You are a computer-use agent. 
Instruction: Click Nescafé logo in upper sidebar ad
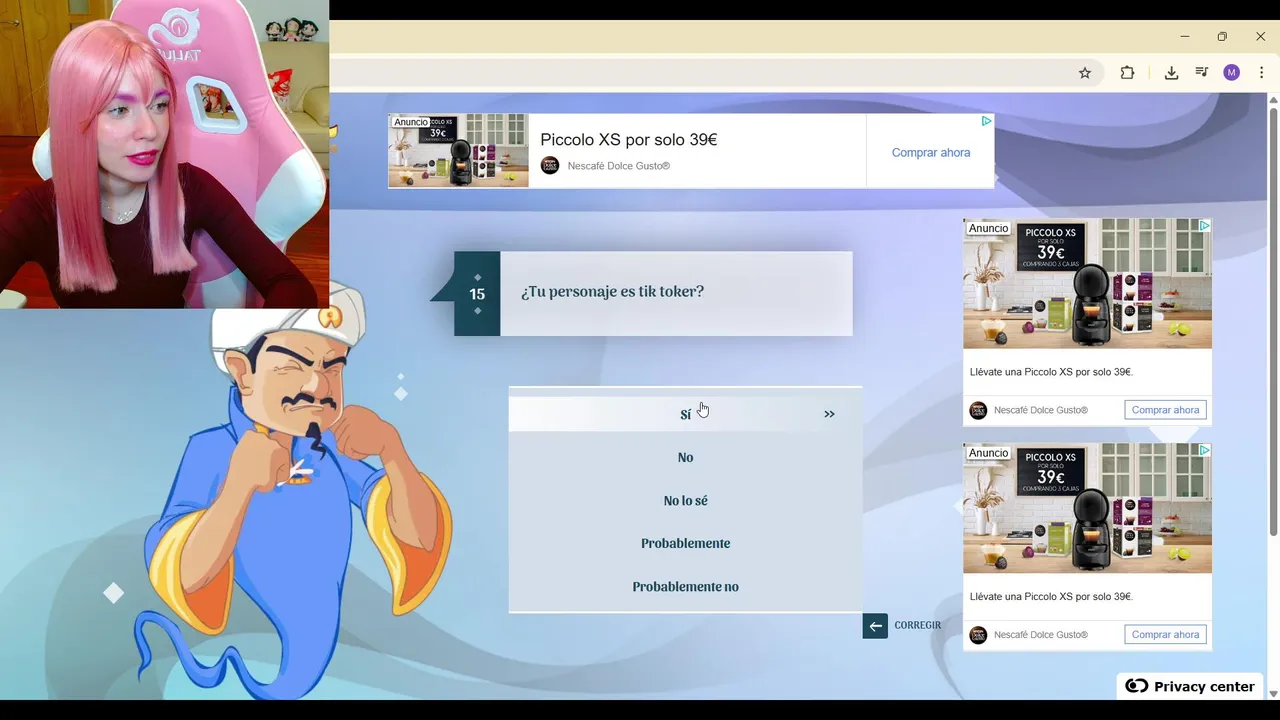pos(978,410)
